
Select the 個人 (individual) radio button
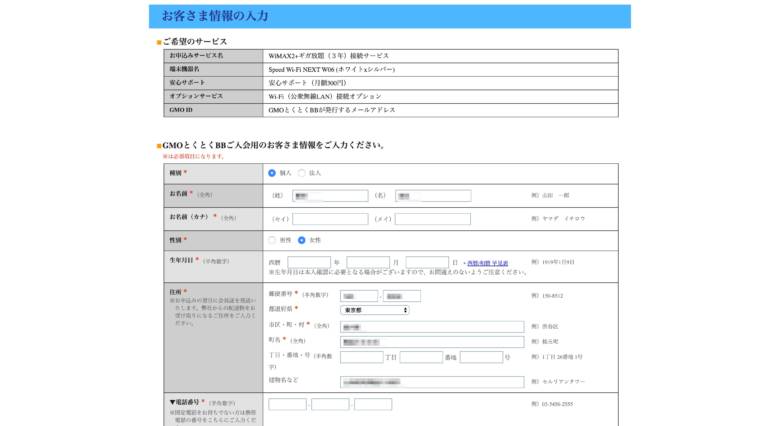[x=272, y=173]
